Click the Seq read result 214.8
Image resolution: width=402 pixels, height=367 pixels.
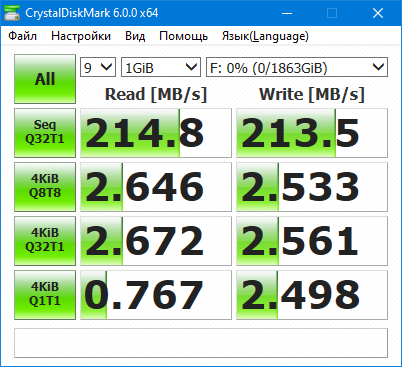156,133
